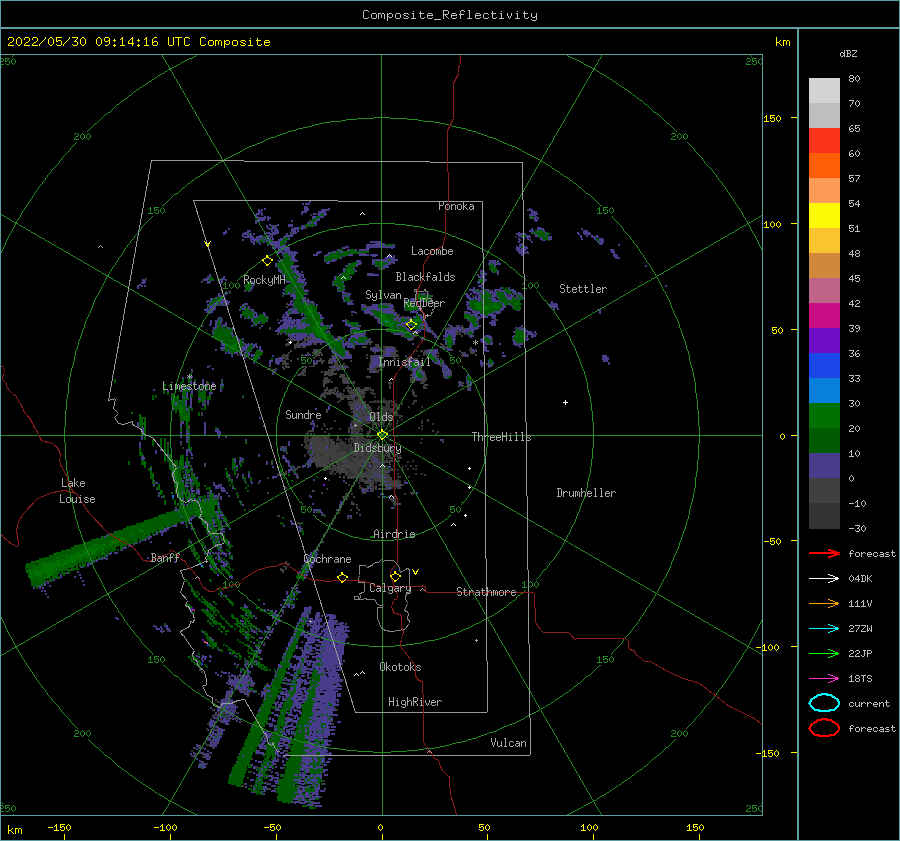Click the purple 39-36 dBZ color swatch
The height and width of the screenshot is (841, 900).
coord(824,340)
